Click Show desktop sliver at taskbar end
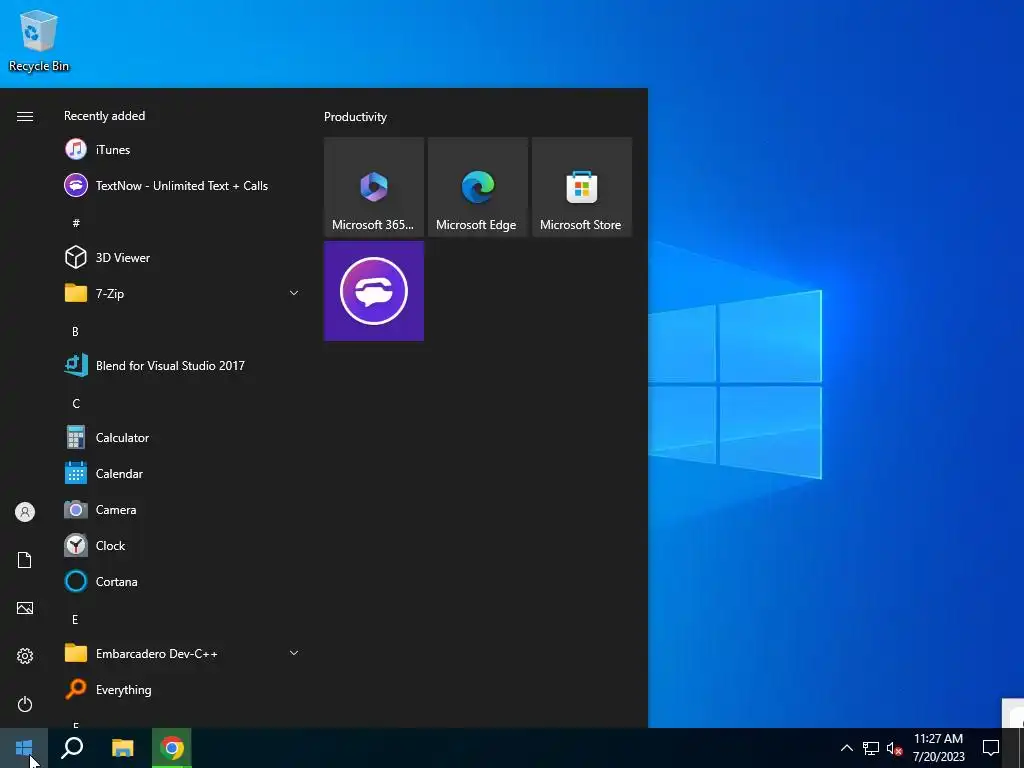This screenshot has height=768, width=1024. coord(1021,748)
